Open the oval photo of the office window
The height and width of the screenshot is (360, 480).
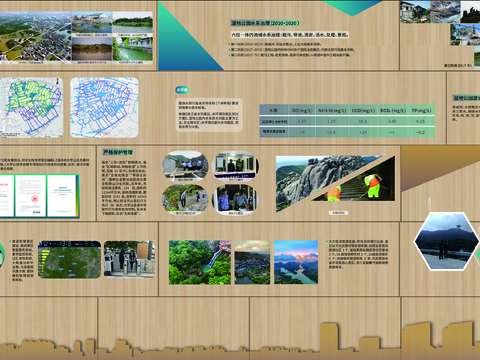[235, 166]
